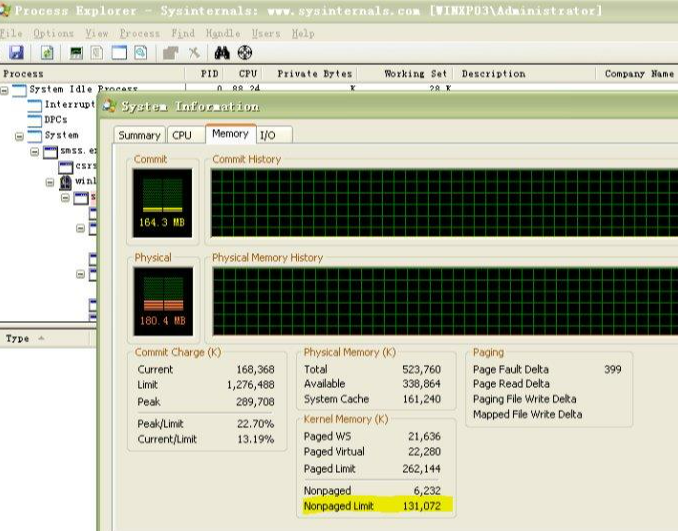Click the csrss process icon
Viewport: 678px width, 531px height.
(x=66, y=167)
